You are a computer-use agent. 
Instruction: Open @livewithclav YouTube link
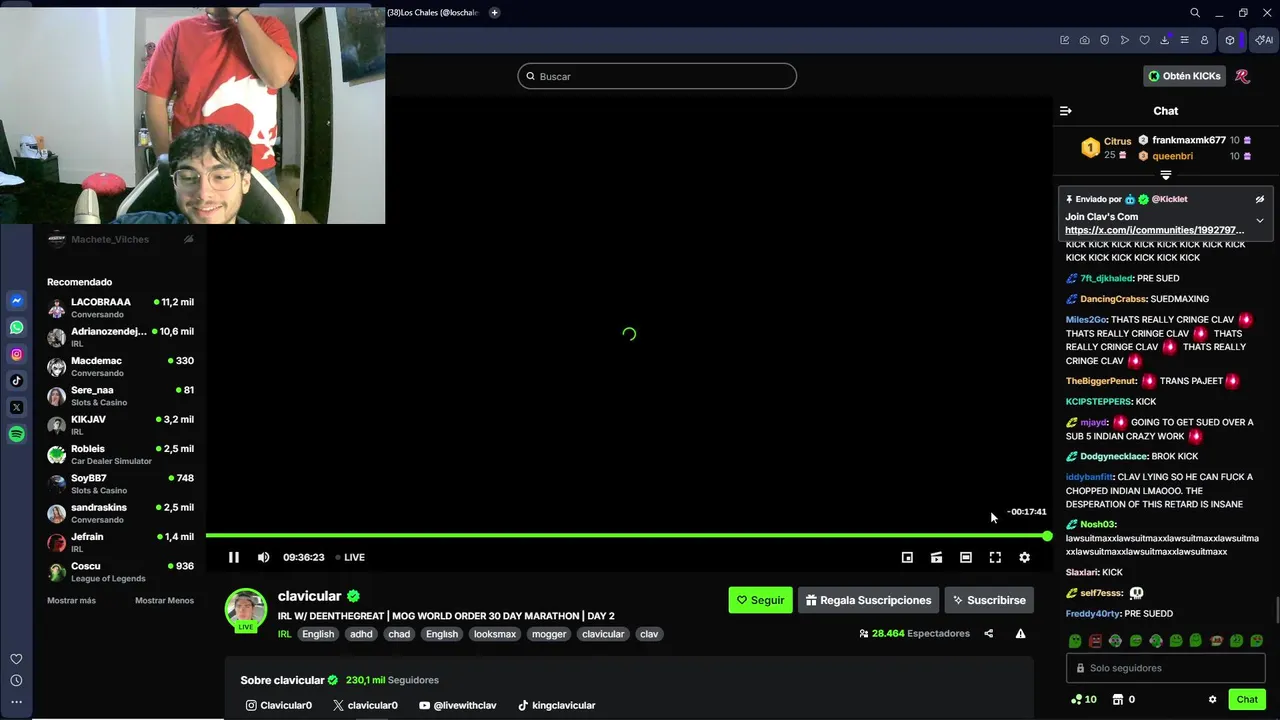pos(458,706)
